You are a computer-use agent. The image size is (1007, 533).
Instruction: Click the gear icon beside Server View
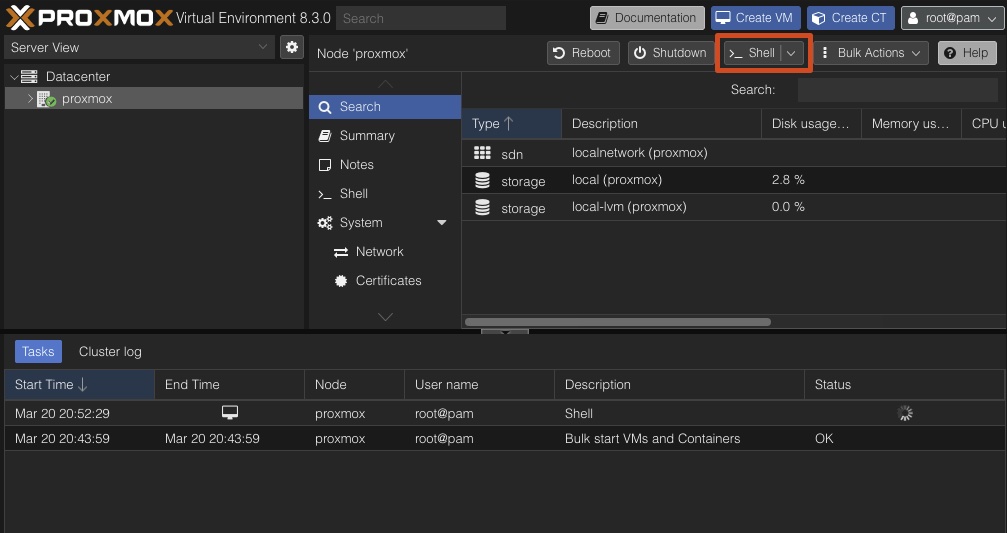(291, 47)
